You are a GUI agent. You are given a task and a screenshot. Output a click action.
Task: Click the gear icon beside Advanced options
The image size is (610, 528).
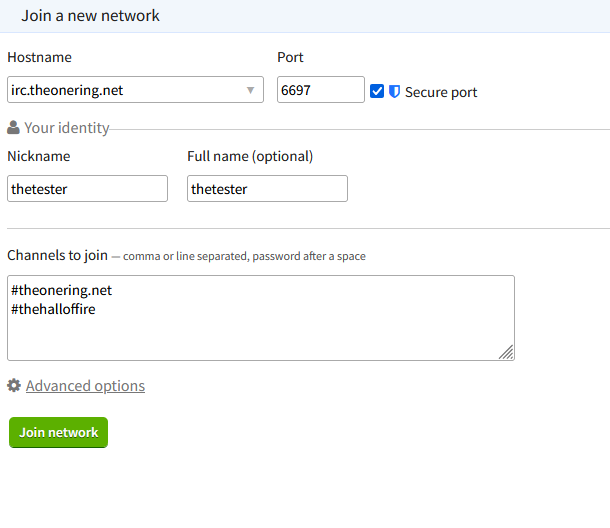tap(14, 385)
